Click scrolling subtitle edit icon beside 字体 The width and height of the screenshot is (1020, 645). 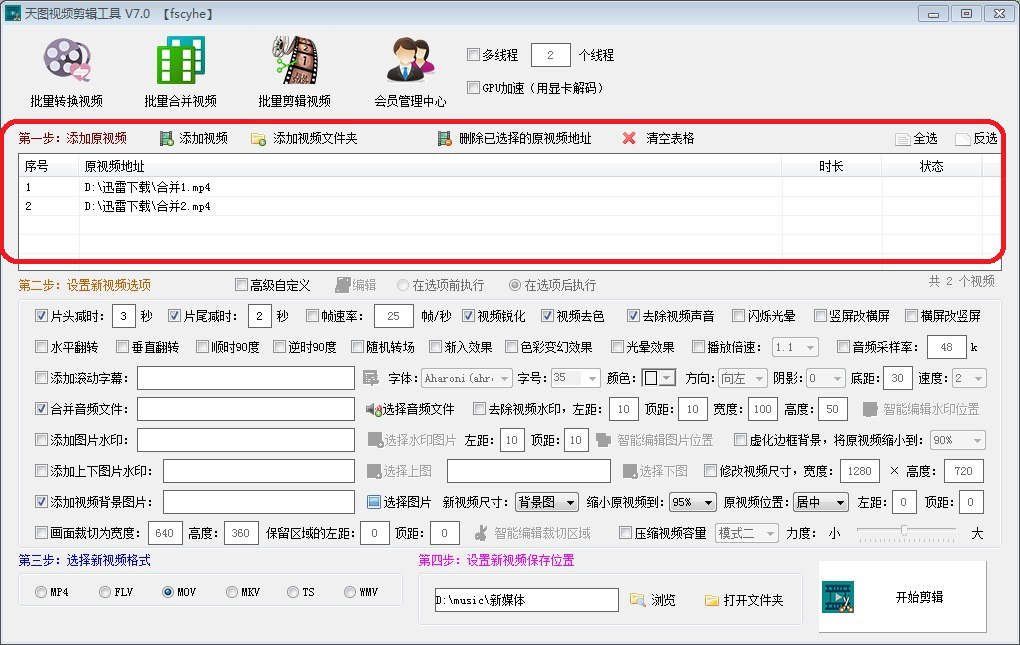(x=371, y=378)
